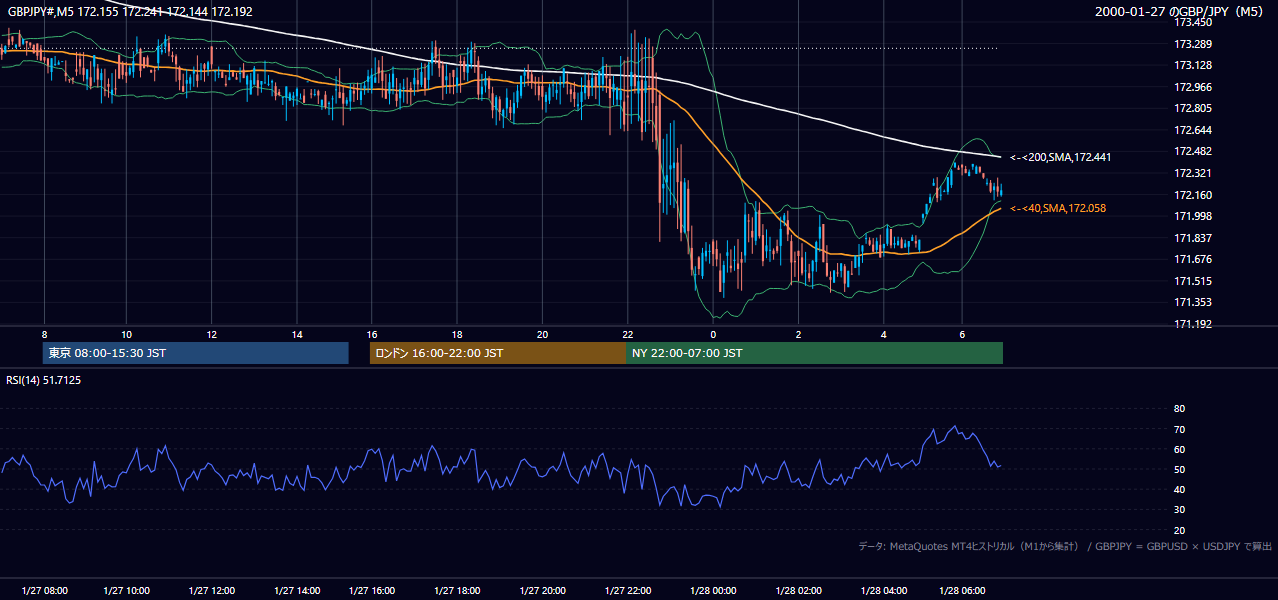
Task: Select the London 16:00-22:00 JST session bar
Action: [497, 353]
